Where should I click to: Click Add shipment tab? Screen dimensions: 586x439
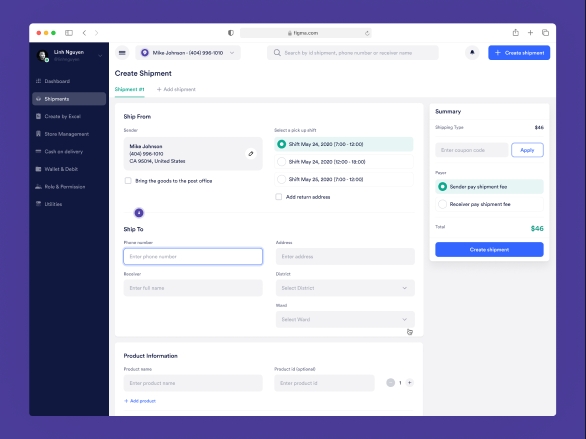[176, 89]
